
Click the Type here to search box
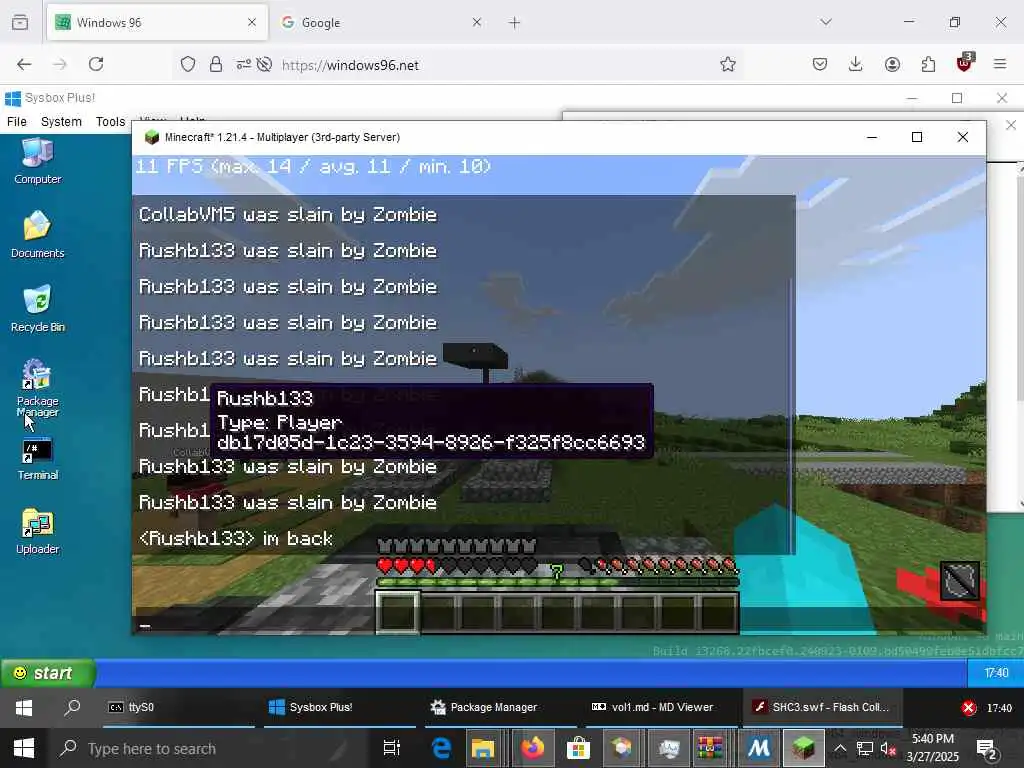point(209,748)
